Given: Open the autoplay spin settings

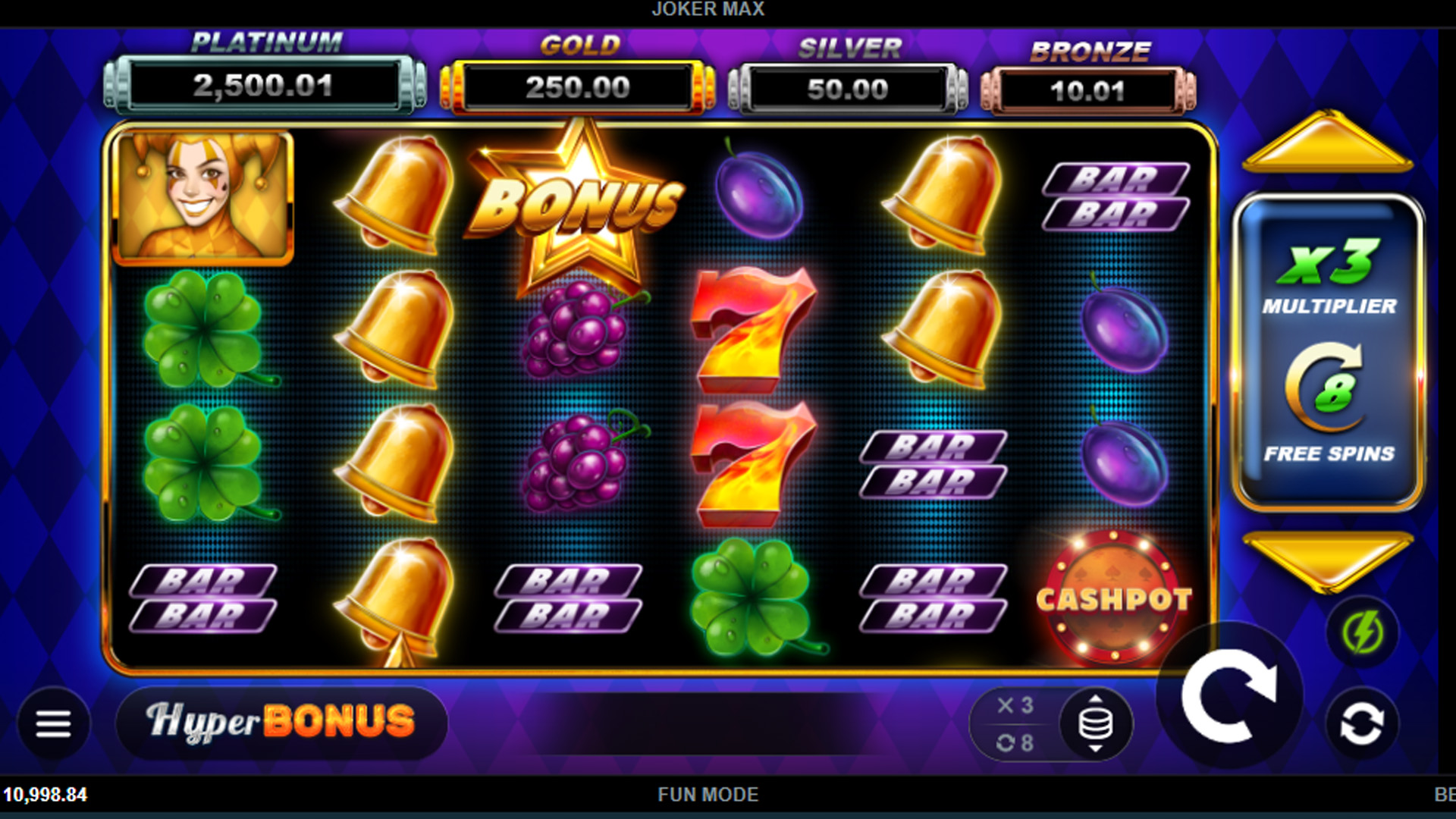Looking at the screenshot, I should coord(1362,724).
